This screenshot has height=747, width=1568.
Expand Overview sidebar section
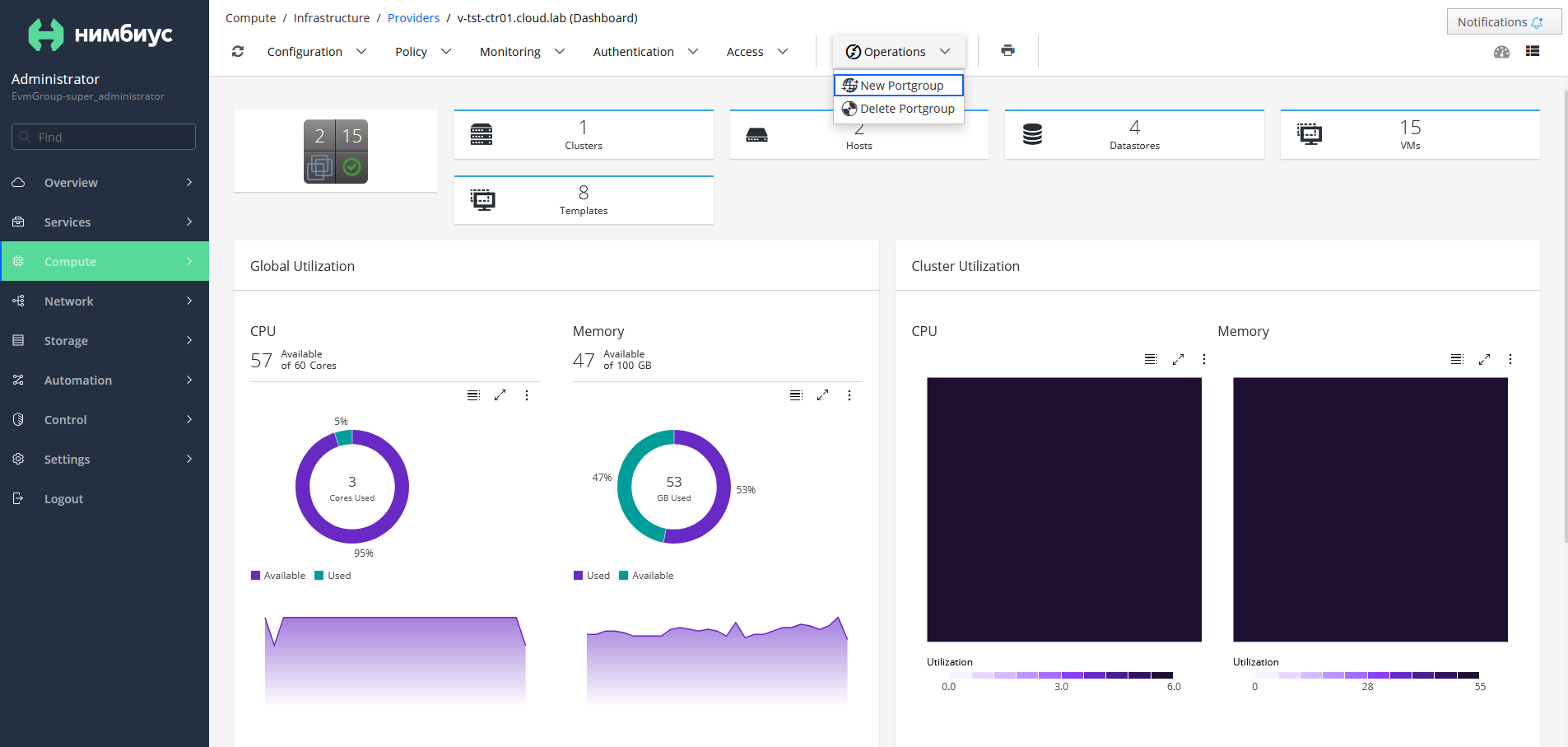click(x=105, y=183)
